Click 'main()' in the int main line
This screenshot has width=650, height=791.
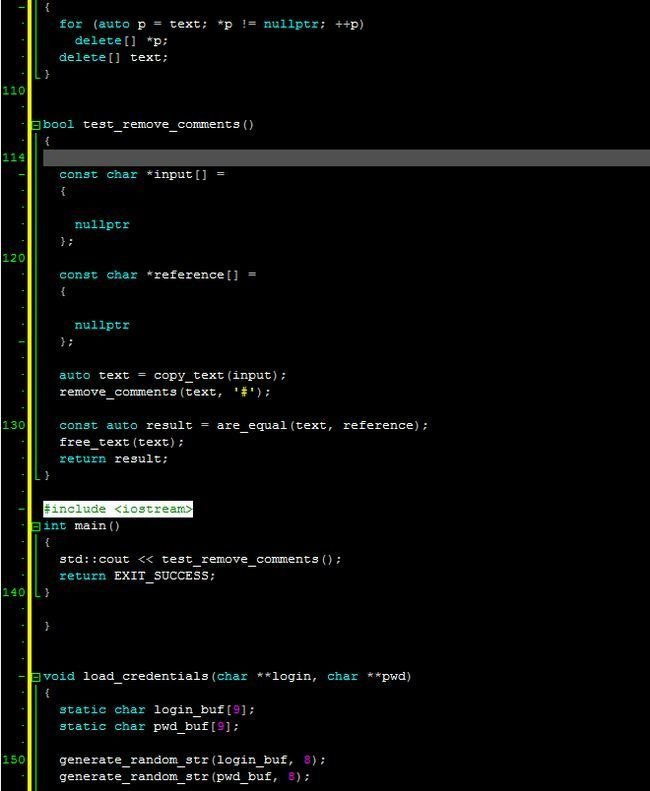[x=97, y=526]
